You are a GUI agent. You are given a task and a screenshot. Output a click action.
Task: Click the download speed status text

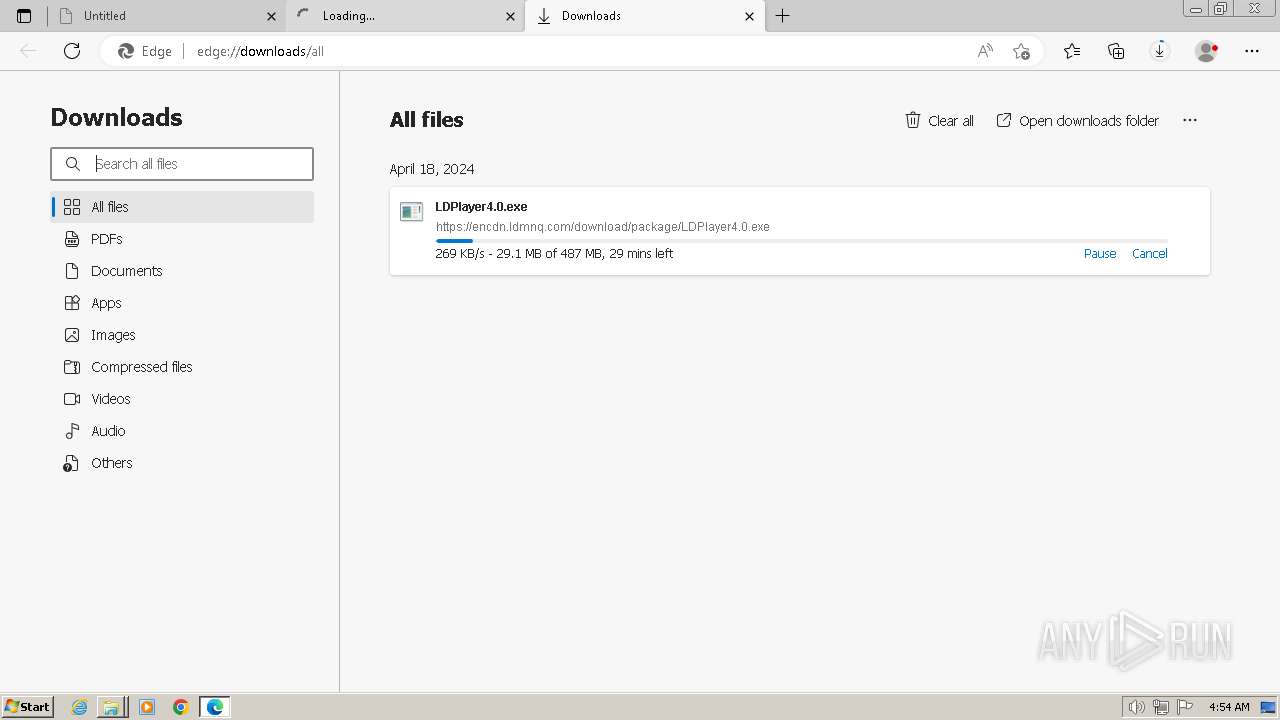pos(554,254)
